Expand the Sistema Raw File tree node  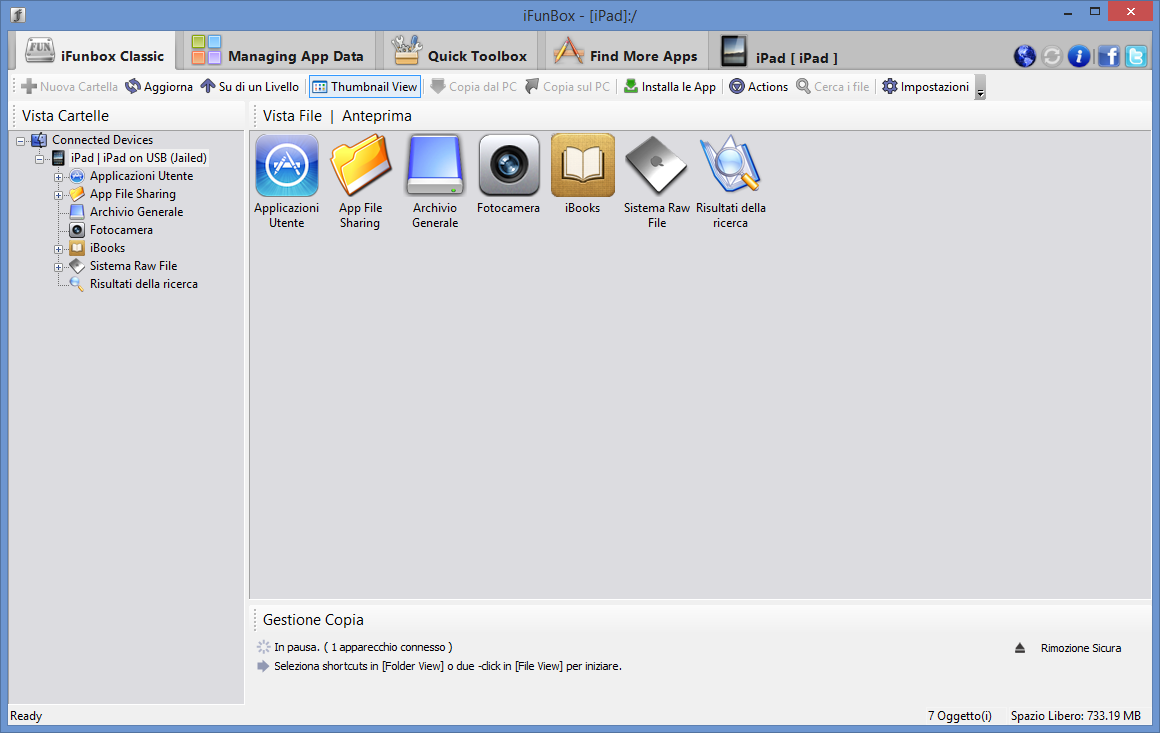tap(58, 267)
